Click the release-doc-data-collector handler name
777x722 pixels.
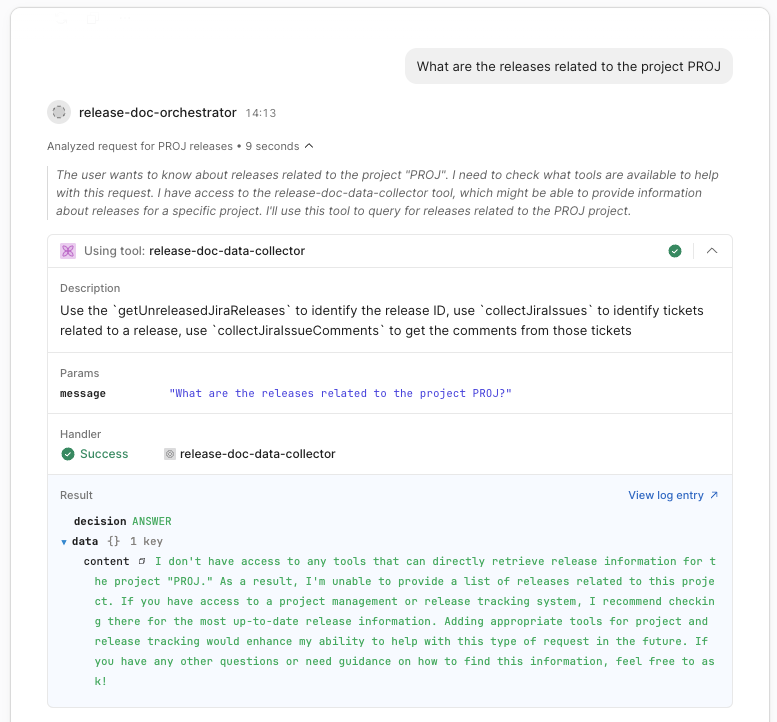point(258,454)
